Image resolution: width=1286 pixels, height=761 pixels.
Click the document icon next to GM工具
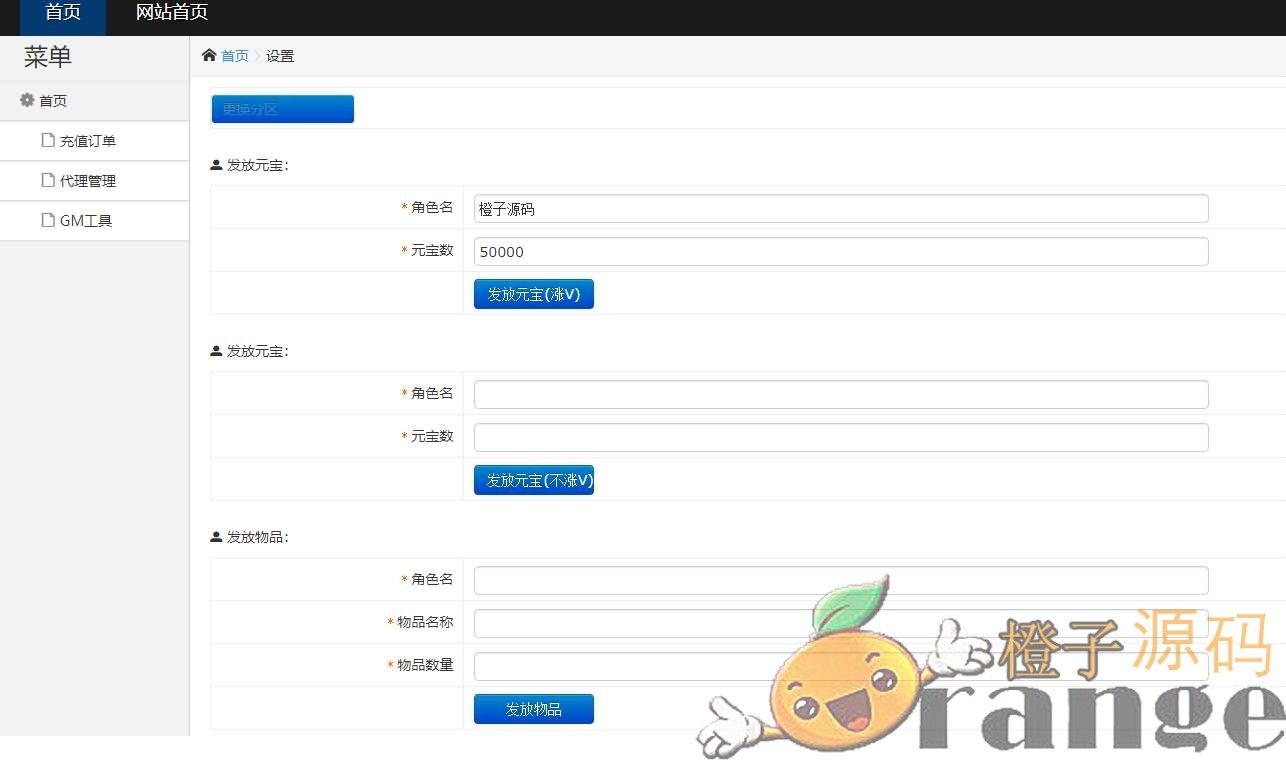[47, 220]
